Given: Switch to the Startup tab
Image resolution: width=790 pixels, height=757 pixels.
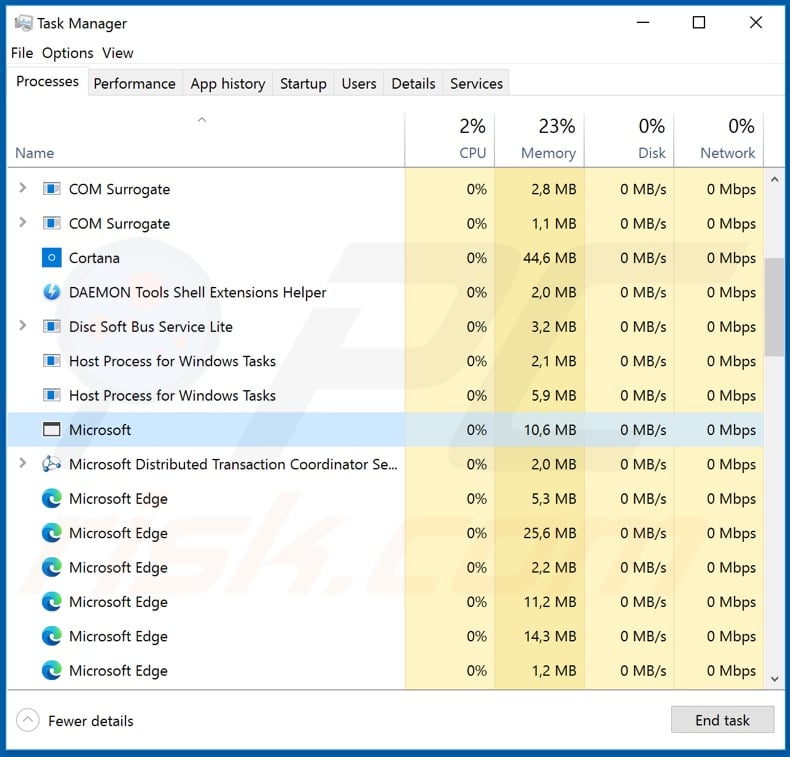Looking at the screenshot, I should (303, 83).
